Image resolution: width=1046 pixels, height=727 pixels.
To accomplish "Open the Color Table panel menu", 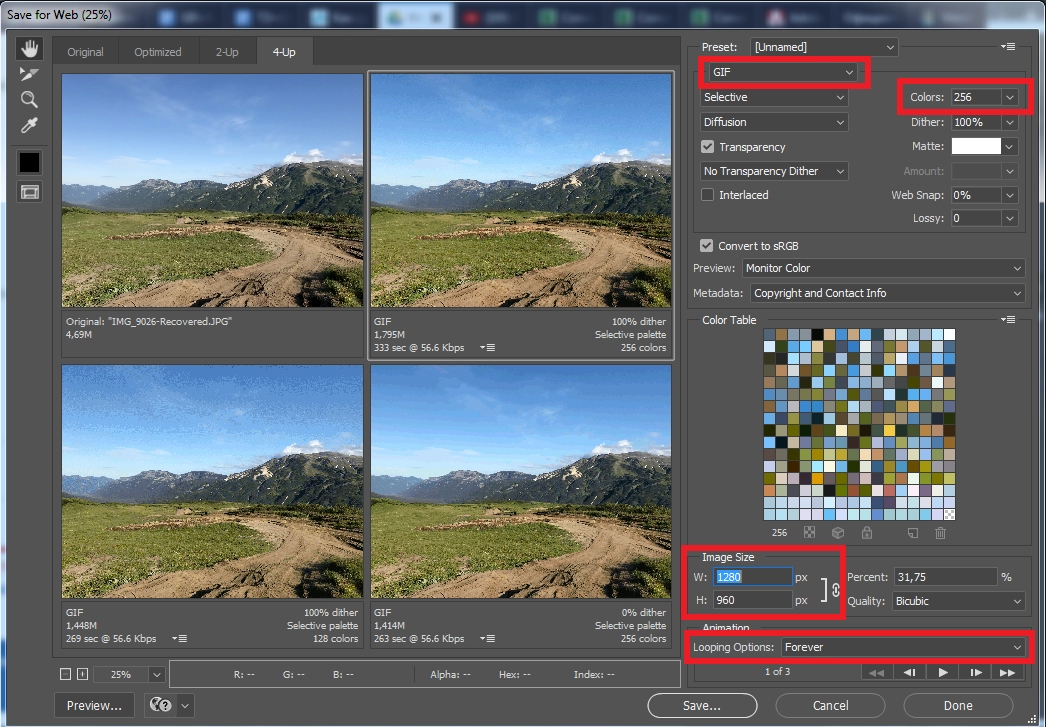I will pyautogui.click(x=1008, y=320).
